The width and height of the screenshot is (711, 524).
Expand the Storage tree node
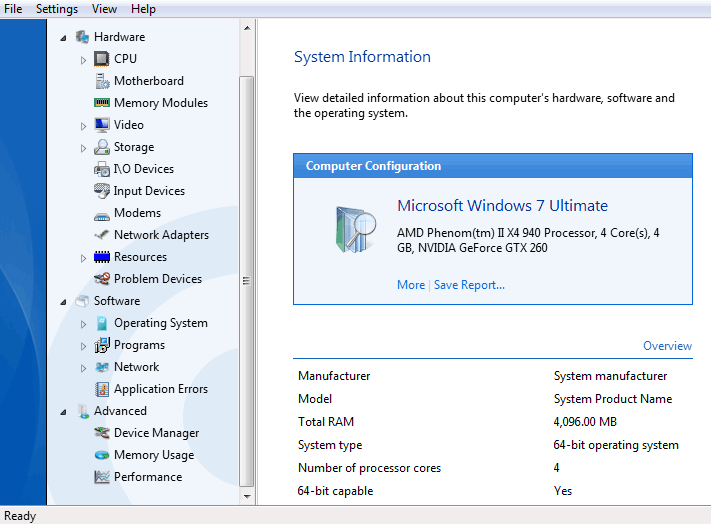(x=84, y=148)
